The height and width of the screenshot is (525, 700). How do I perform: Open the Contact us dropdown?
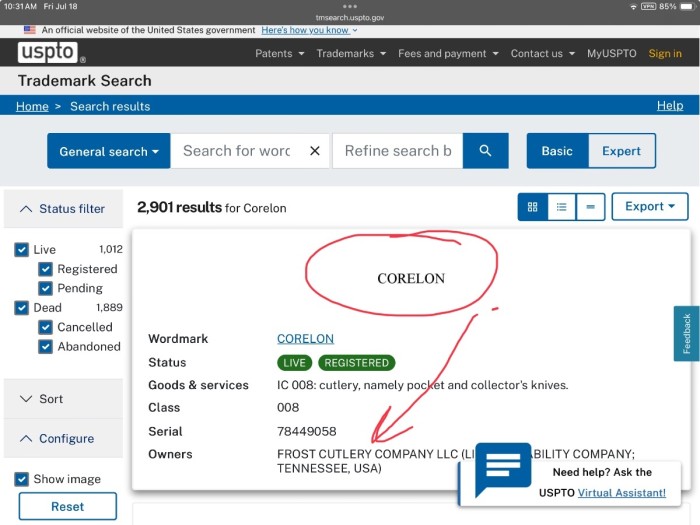point(542,54)
